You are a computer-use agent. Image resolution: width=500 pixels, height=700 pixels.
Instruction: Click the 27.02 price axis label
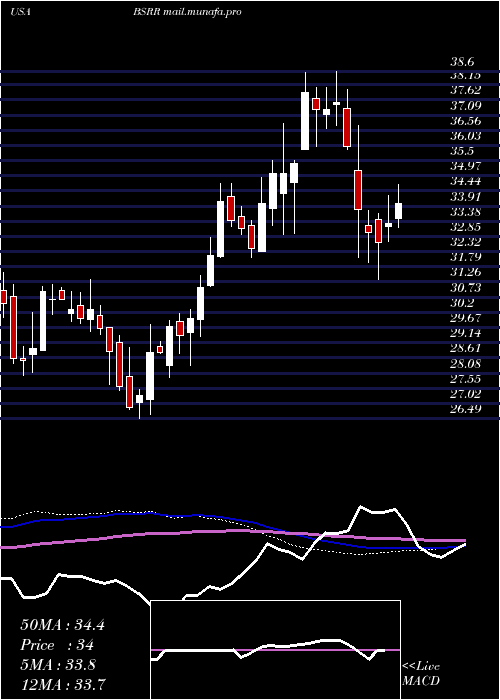(466, 394)
